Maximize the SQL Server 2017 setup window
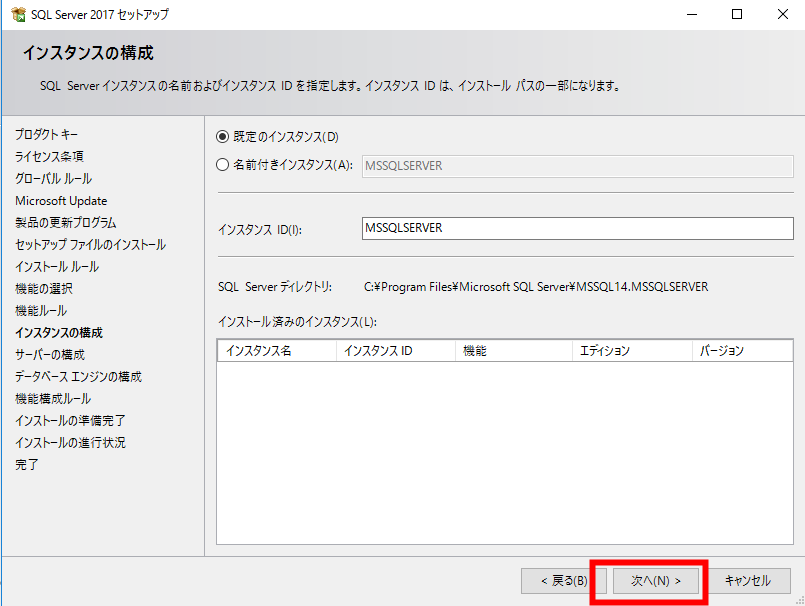This screenshot has width=805, height=606. tap(737, 14)
